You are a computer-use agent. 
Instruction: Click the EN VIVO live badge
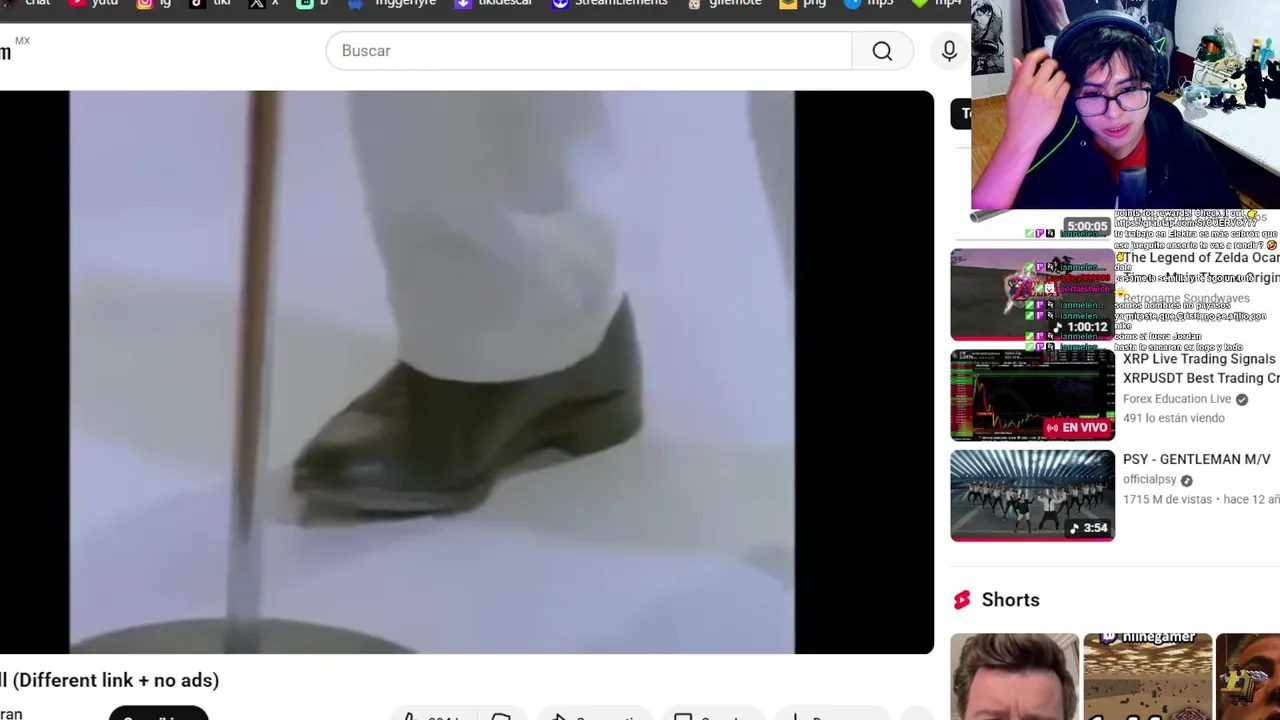pos(1077,427)
